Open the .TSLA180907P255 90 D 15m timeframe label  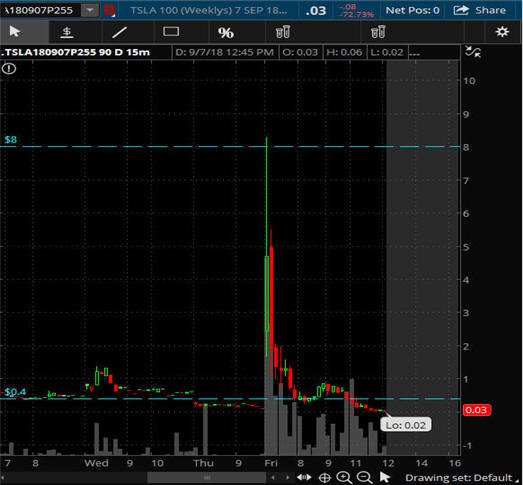pos(76,52)
